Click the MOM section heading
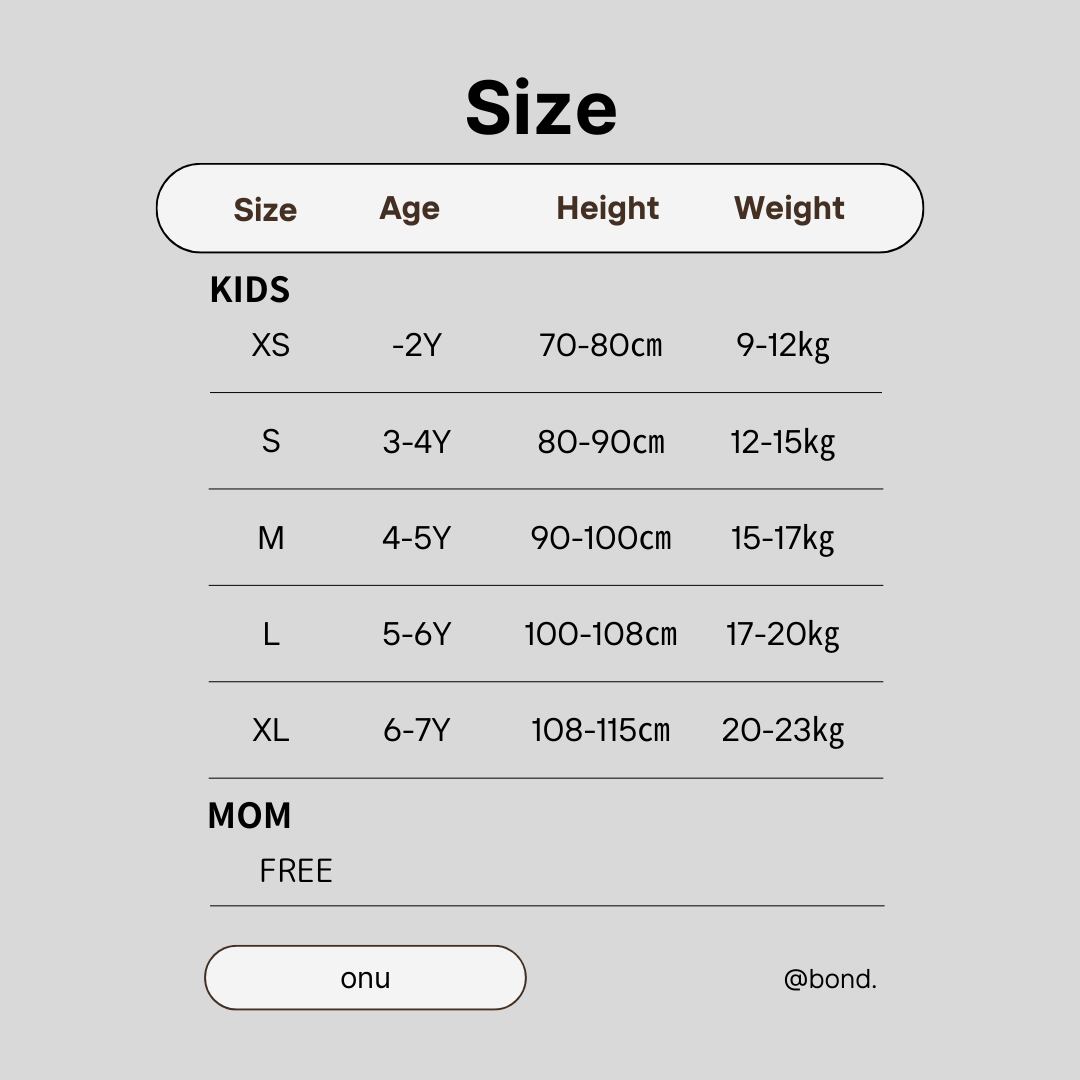The width and height of the screenshot is (1080, 1080). pyautogui.click(x=250, y=816)
